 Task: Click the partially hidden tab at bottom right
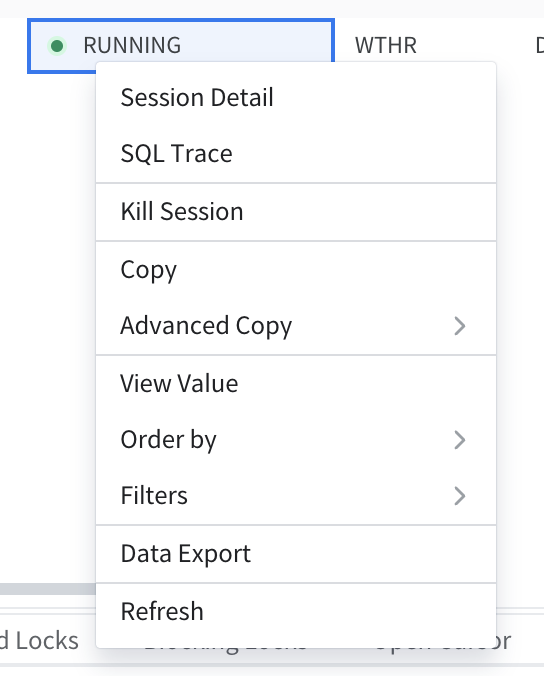503,641
